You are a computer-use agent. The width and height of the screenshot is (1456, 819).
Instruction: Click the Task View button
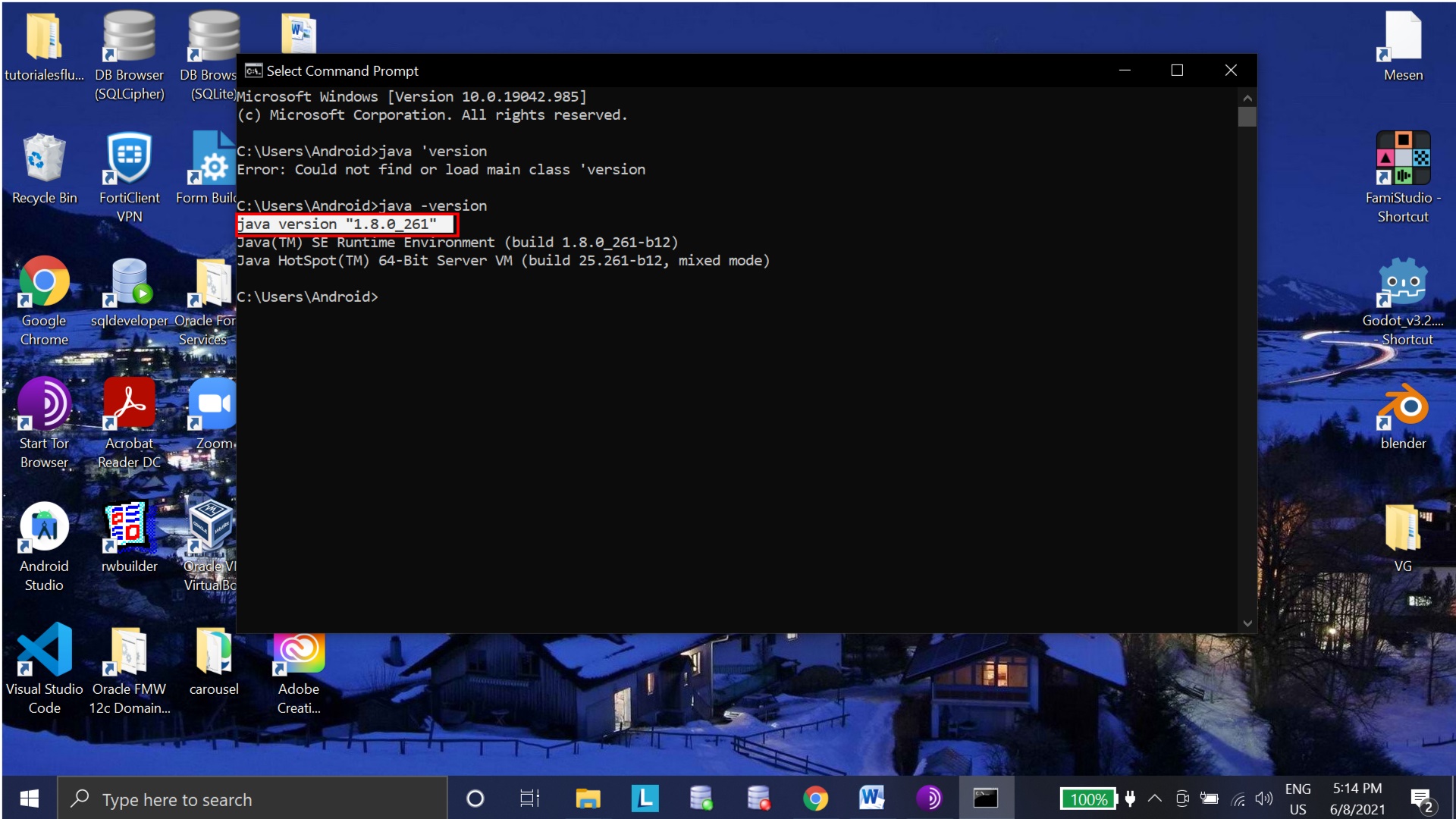529,798
